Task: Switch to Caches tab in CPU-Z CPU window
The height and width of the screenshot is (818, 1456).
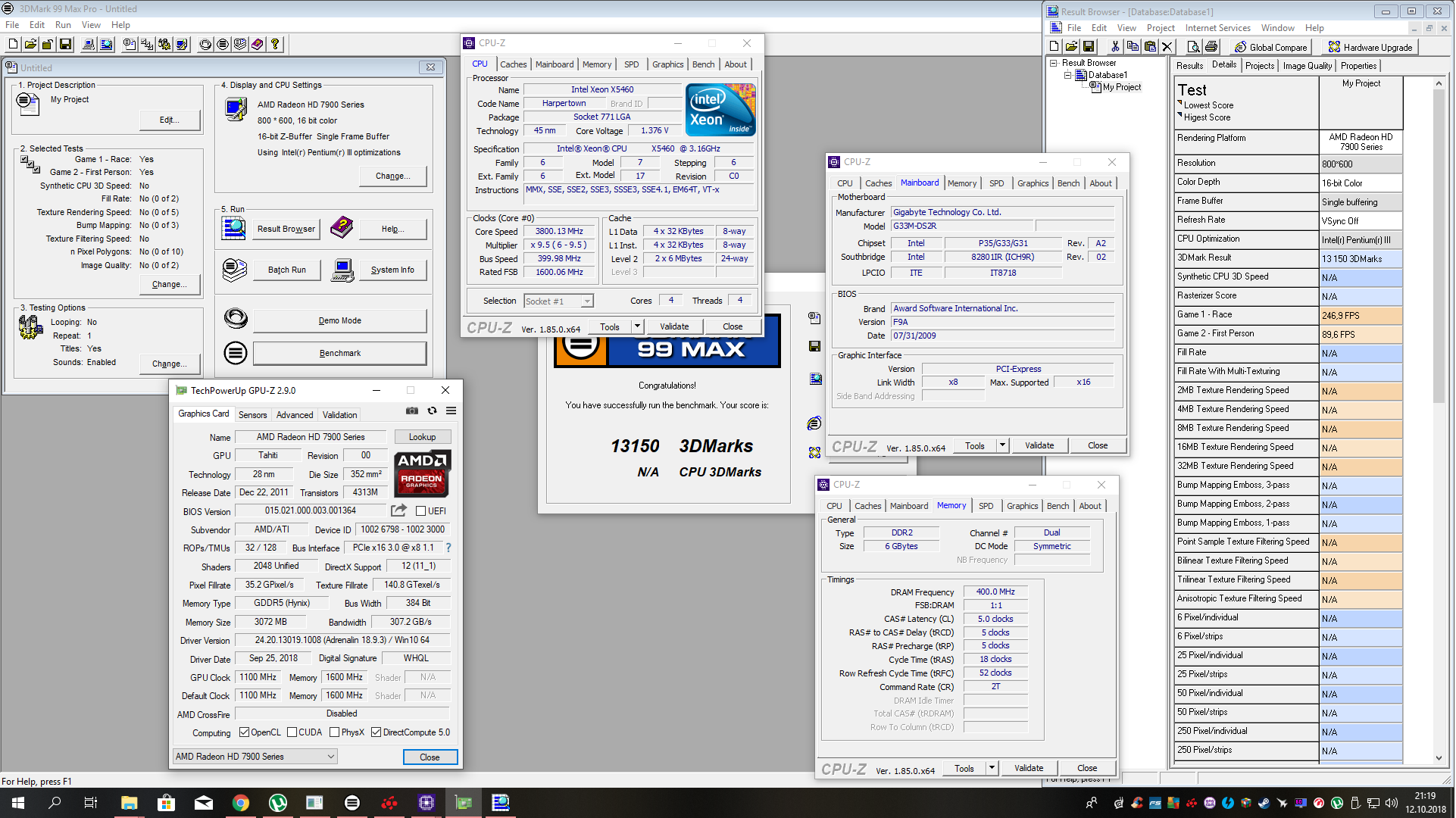Action: pyautogui.click(x=513, y=64)
